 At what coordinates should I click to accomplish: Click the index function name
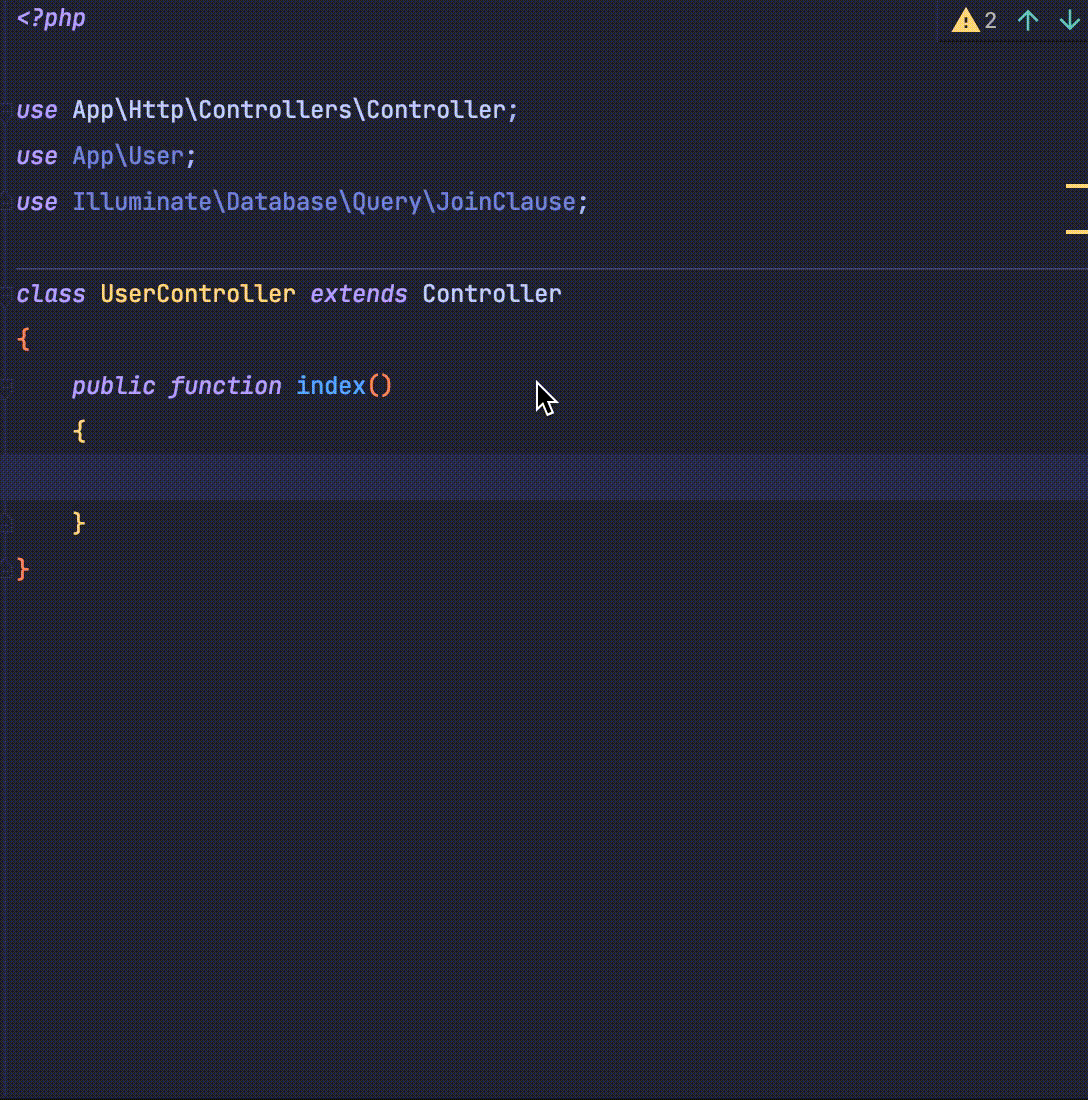click(x=329, y=386)
